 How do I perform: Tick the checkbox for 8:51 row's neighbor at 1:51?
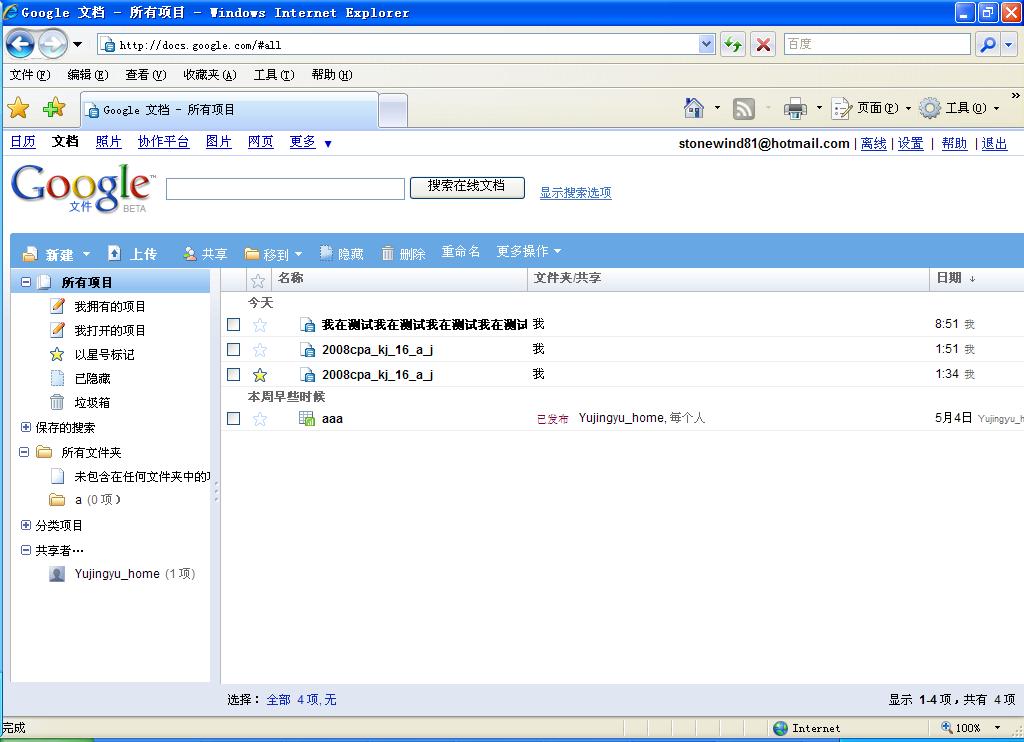point(233,349)
